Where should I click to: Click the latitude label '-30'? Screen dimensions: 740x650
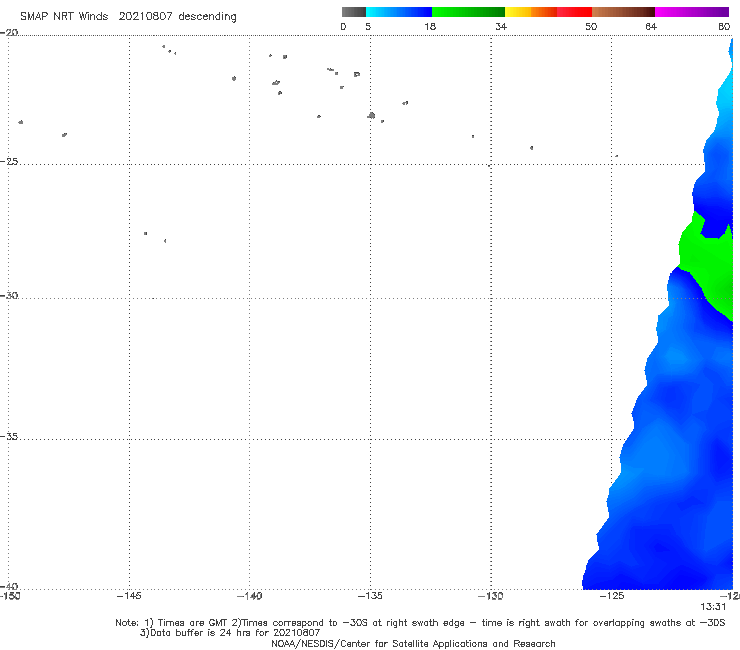(x=9, y=295)
